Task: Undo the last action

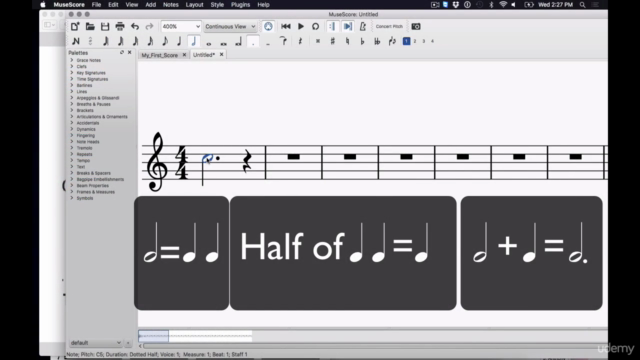Action: tap(135, 27)
